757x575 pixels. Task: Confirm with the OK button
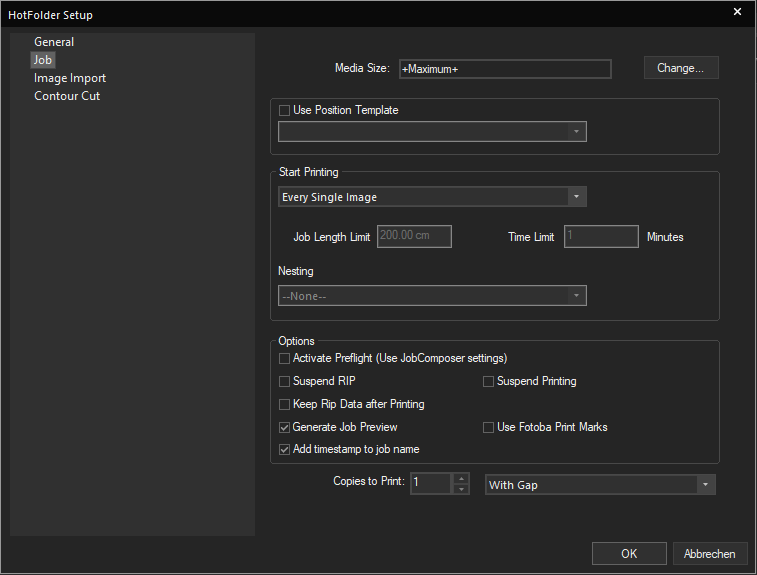pyautogui.click(x=629, y=554)
